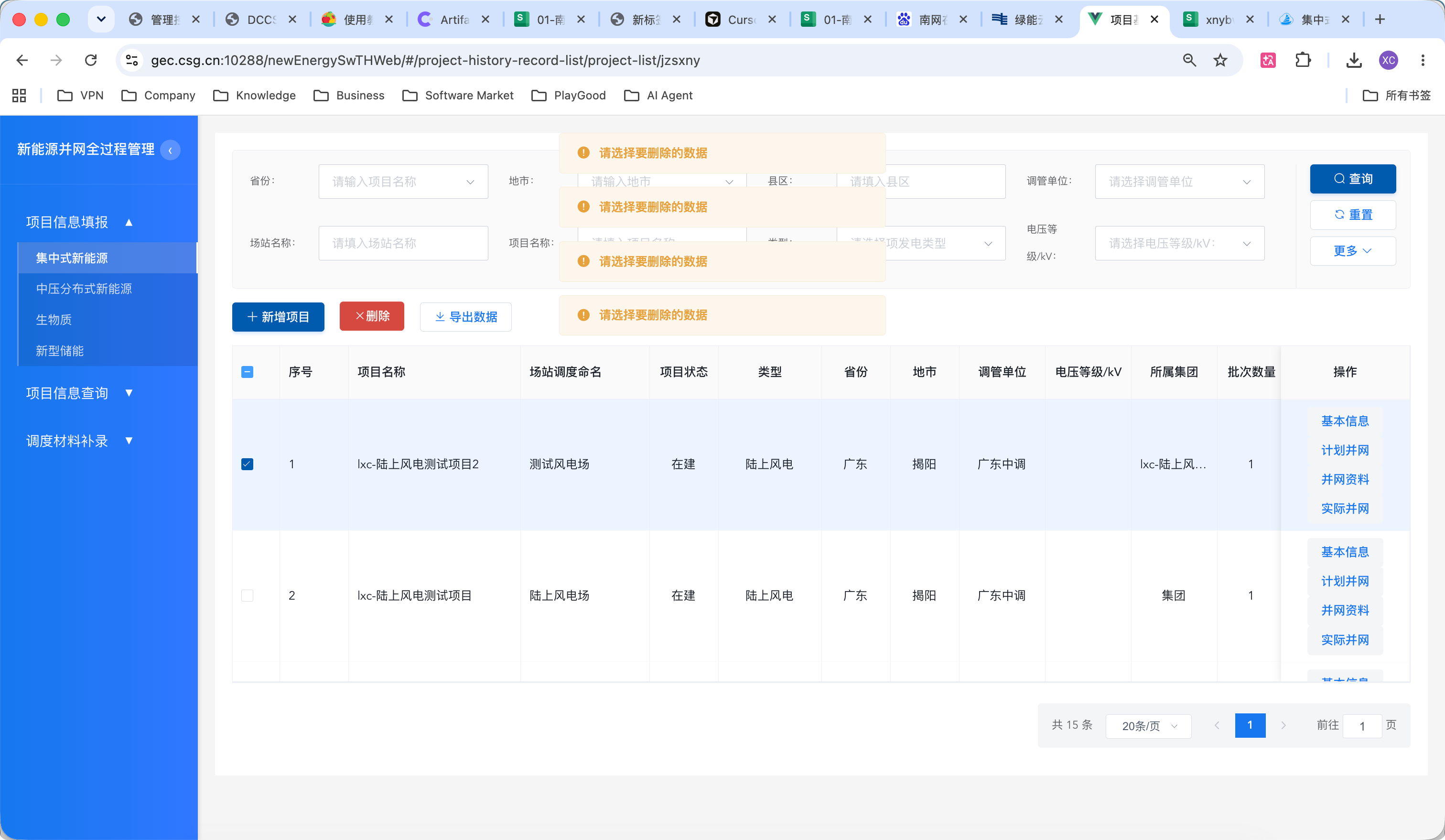The image size is (1445, 840).
Task: Uncheck the row 1 checkbox for lxc-陆上风电测试项目2
Action: [247, 464]
